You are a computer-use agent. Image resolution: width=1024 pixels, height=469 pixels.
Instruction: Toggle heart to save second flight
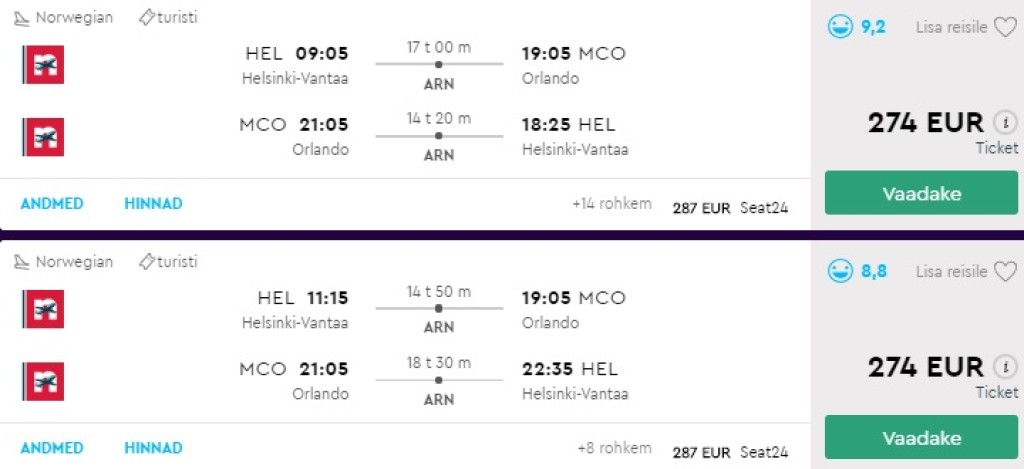(x=1005, y=271)
